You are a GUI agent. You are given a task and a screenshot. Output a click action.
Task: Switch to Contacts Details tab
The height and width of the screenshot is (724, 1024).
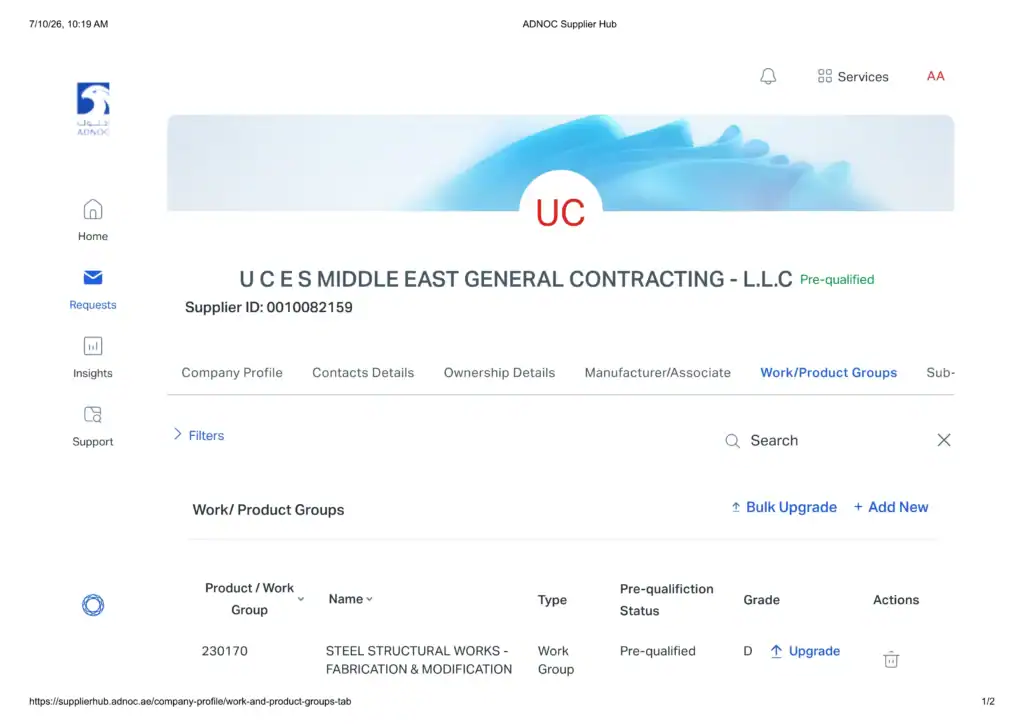[x=363, y=373]
